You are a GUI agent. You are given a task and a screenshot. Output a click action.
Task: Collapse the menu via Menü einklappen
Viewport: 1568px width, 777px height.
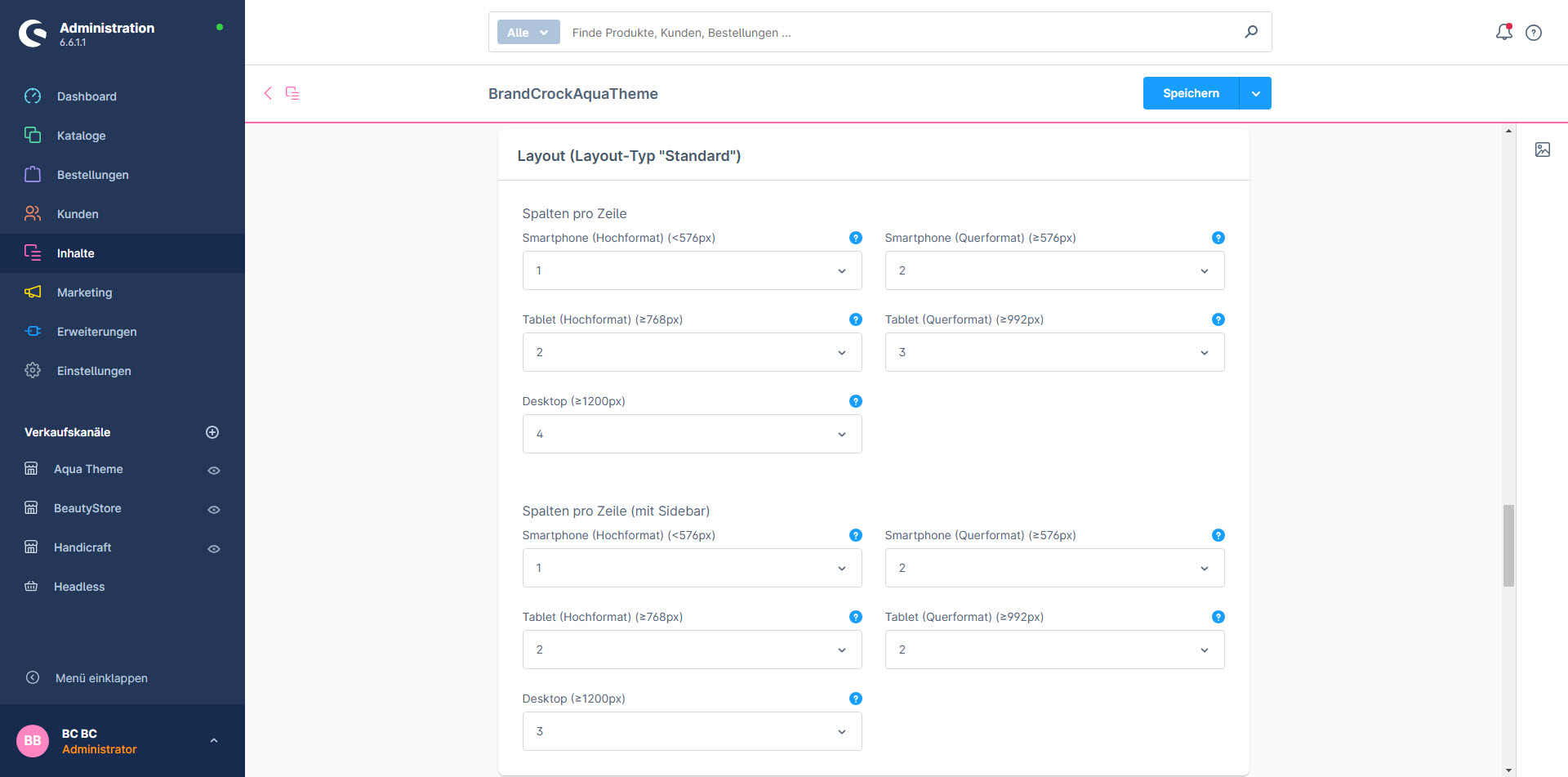(x=101, y=678)
